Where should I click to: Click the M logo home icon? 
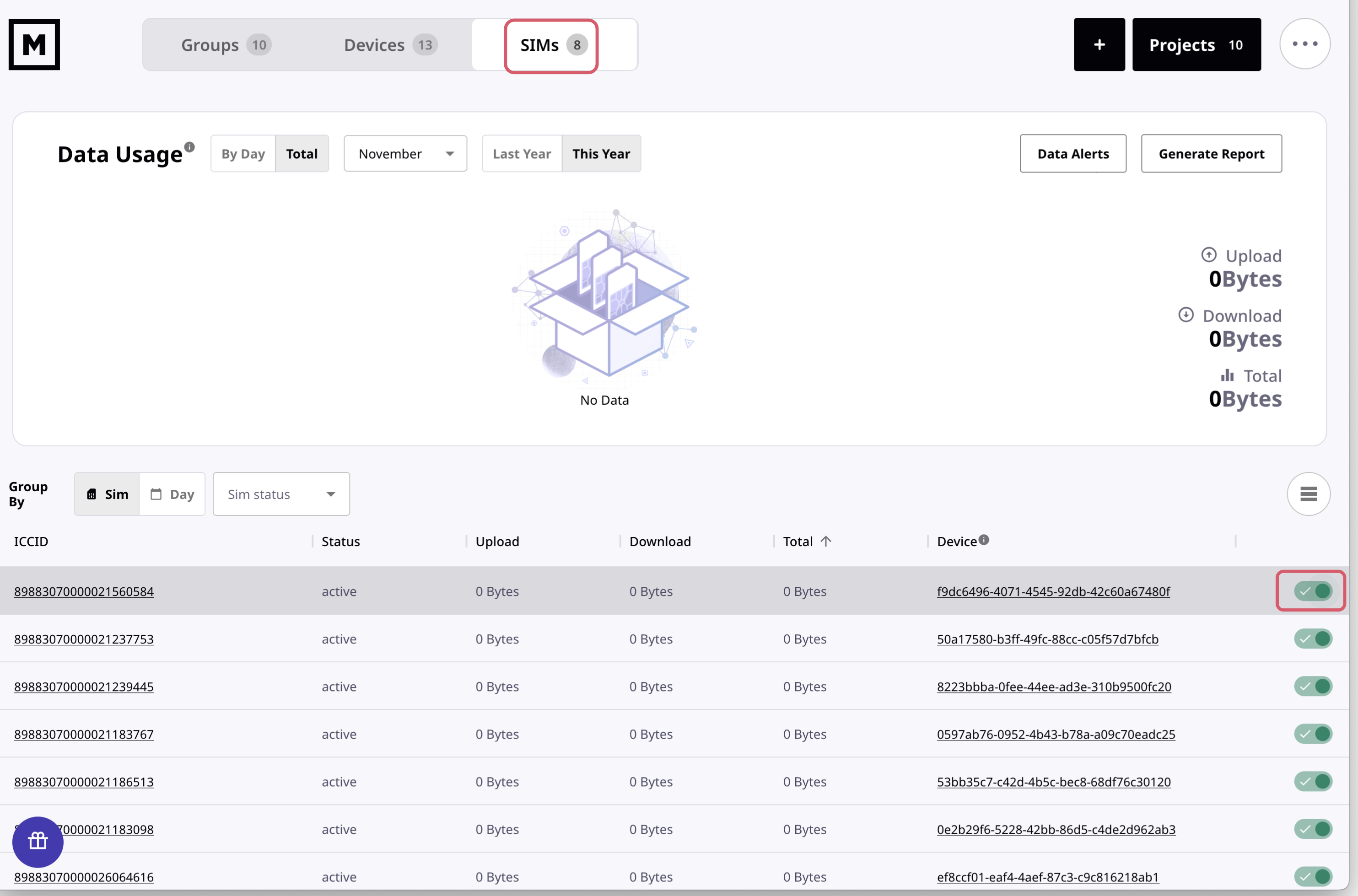point(34,44)
